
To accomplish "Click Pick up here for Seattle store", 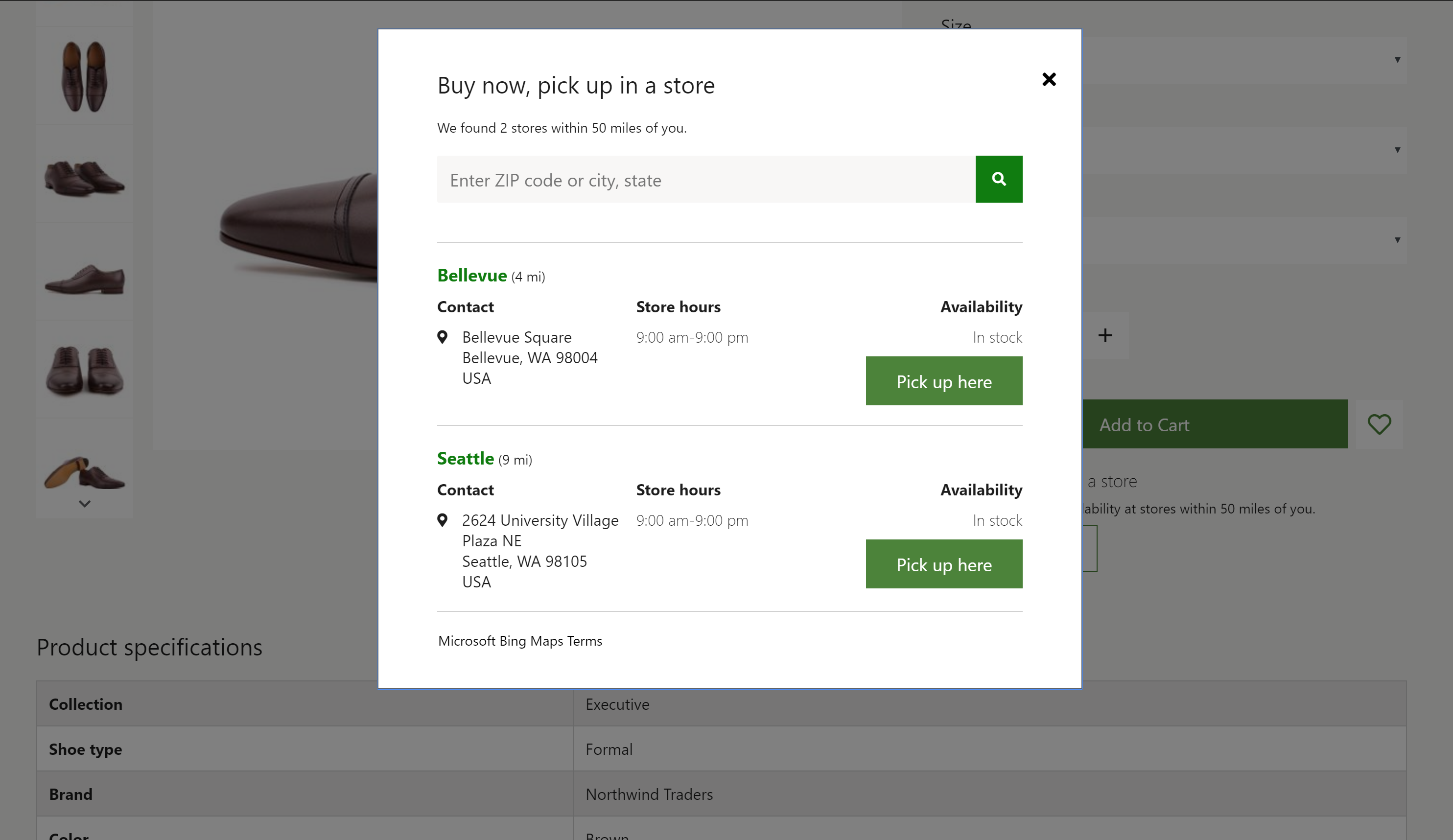I will (x=944, y=564).
